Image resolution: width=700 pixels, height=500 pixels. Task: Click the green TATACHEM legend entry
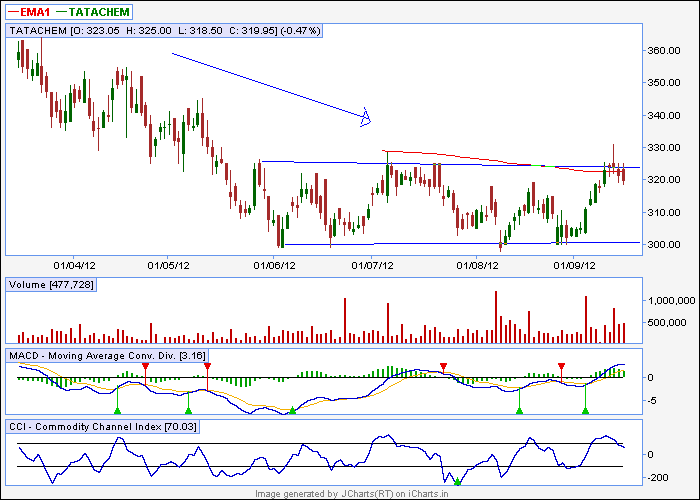93,12
